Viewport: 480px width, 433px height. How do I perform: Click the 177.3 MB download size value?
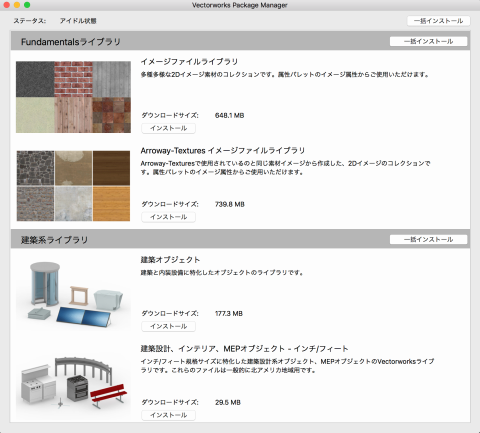[229, 313]
